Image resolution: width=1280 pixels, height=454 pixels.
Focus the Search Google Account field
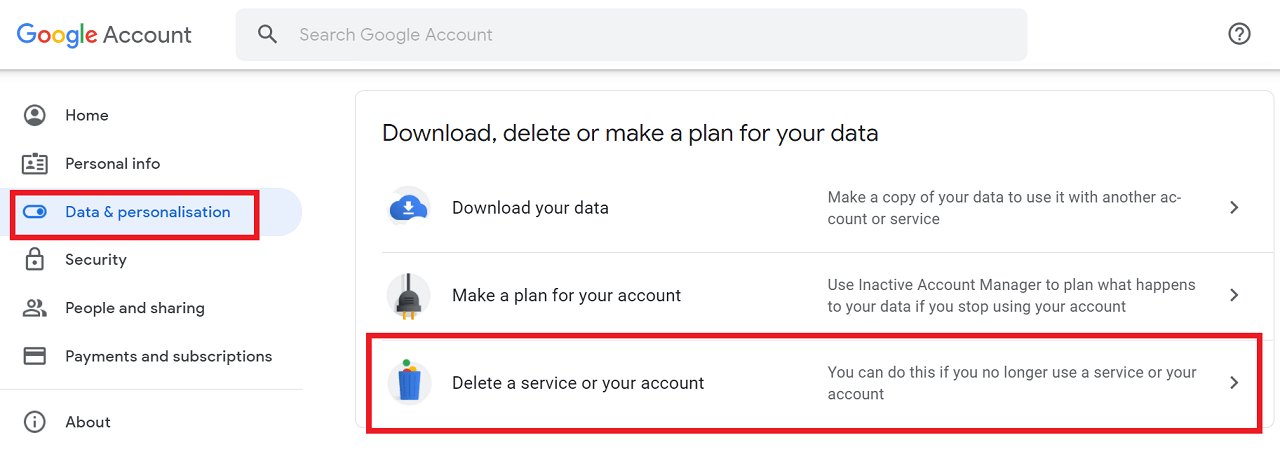tap(631, 34)
